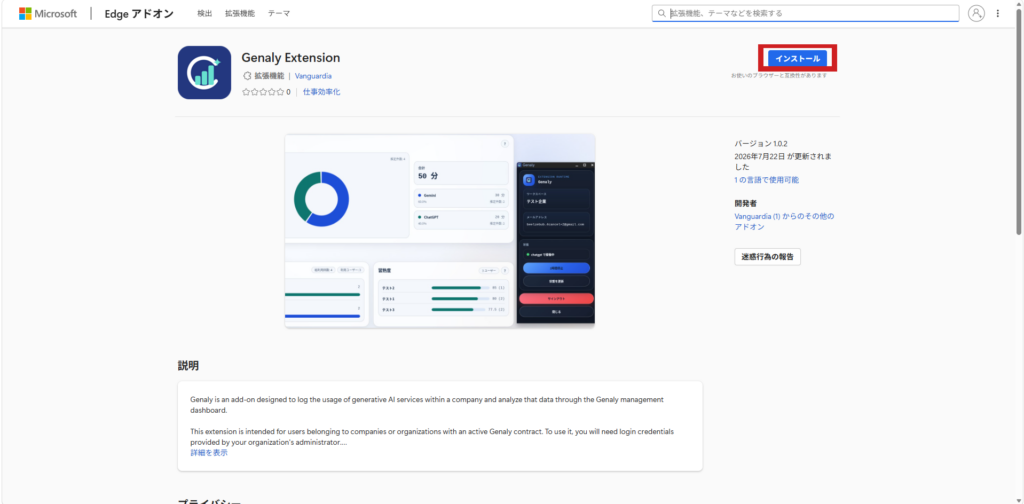Viewport: 1024px width, 504px height.
Task: Click the extension type icon beside 拡張機能
Action: point(247,76)
